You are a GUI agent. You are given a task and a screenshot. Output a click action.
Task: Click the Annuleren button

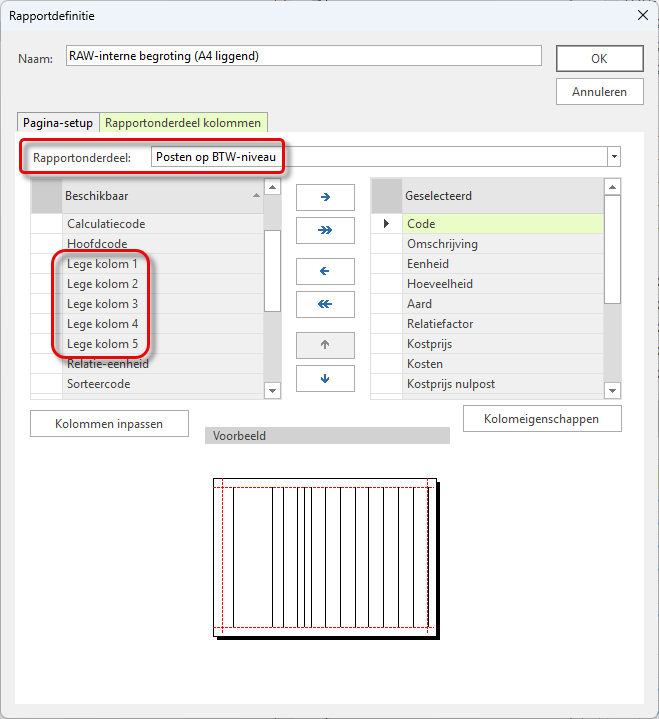(x=599, y=92)
